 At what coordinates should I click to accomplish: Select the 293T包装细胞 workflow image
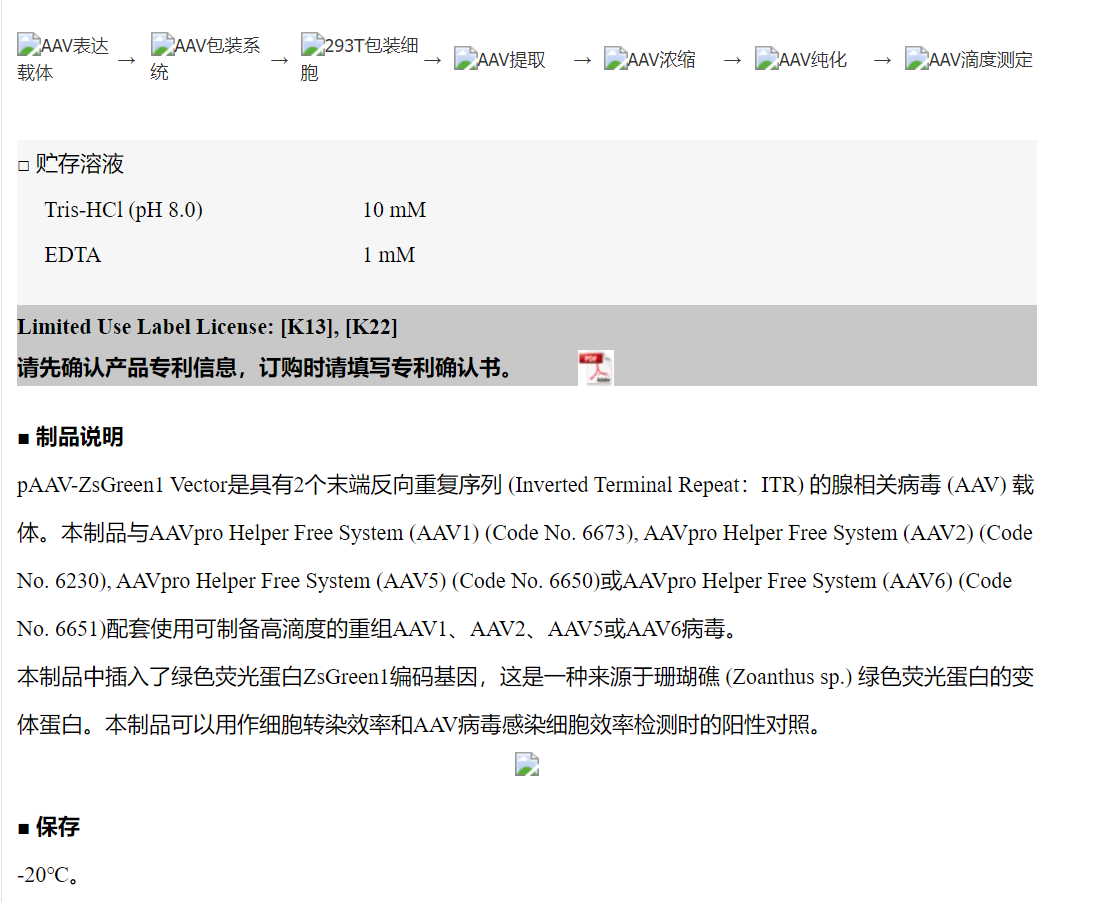358,58
